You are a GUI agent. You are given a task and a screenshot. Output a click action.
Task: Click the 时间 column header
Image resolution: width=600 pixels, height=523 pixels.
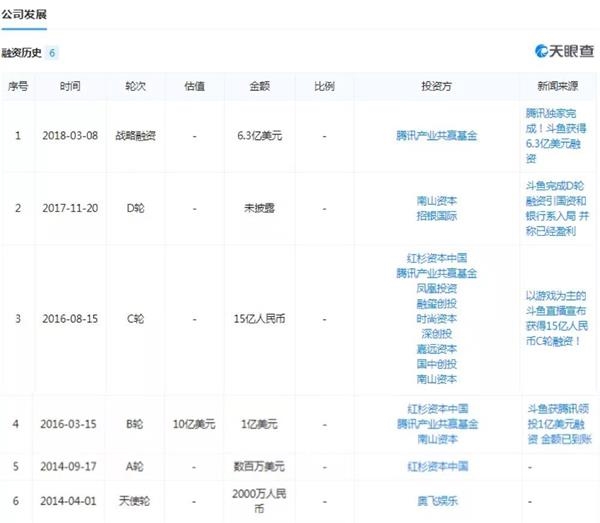click(x=70, y=87)
